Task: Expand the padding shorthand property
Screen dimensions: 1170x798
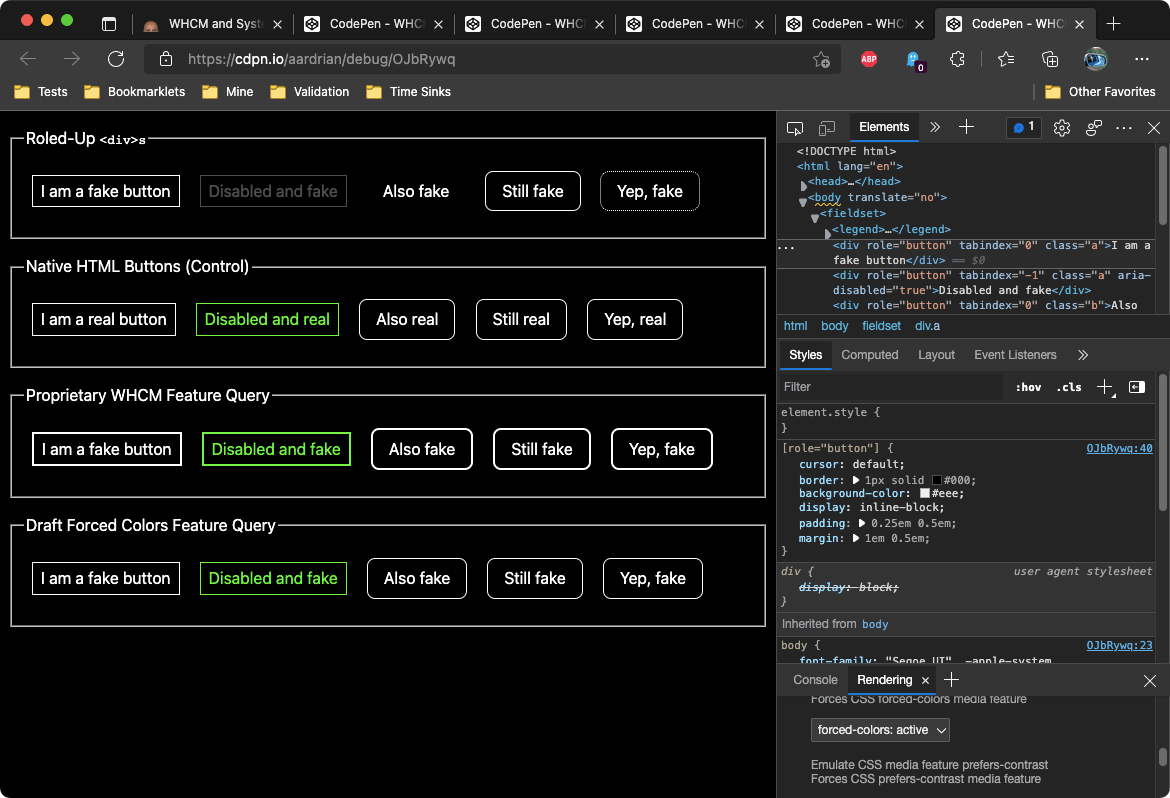Action: [x=862, y=523]
